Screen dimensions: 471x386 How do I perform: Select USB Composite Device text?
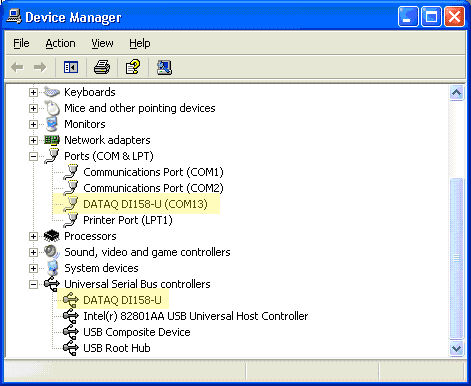pos(137,332)
